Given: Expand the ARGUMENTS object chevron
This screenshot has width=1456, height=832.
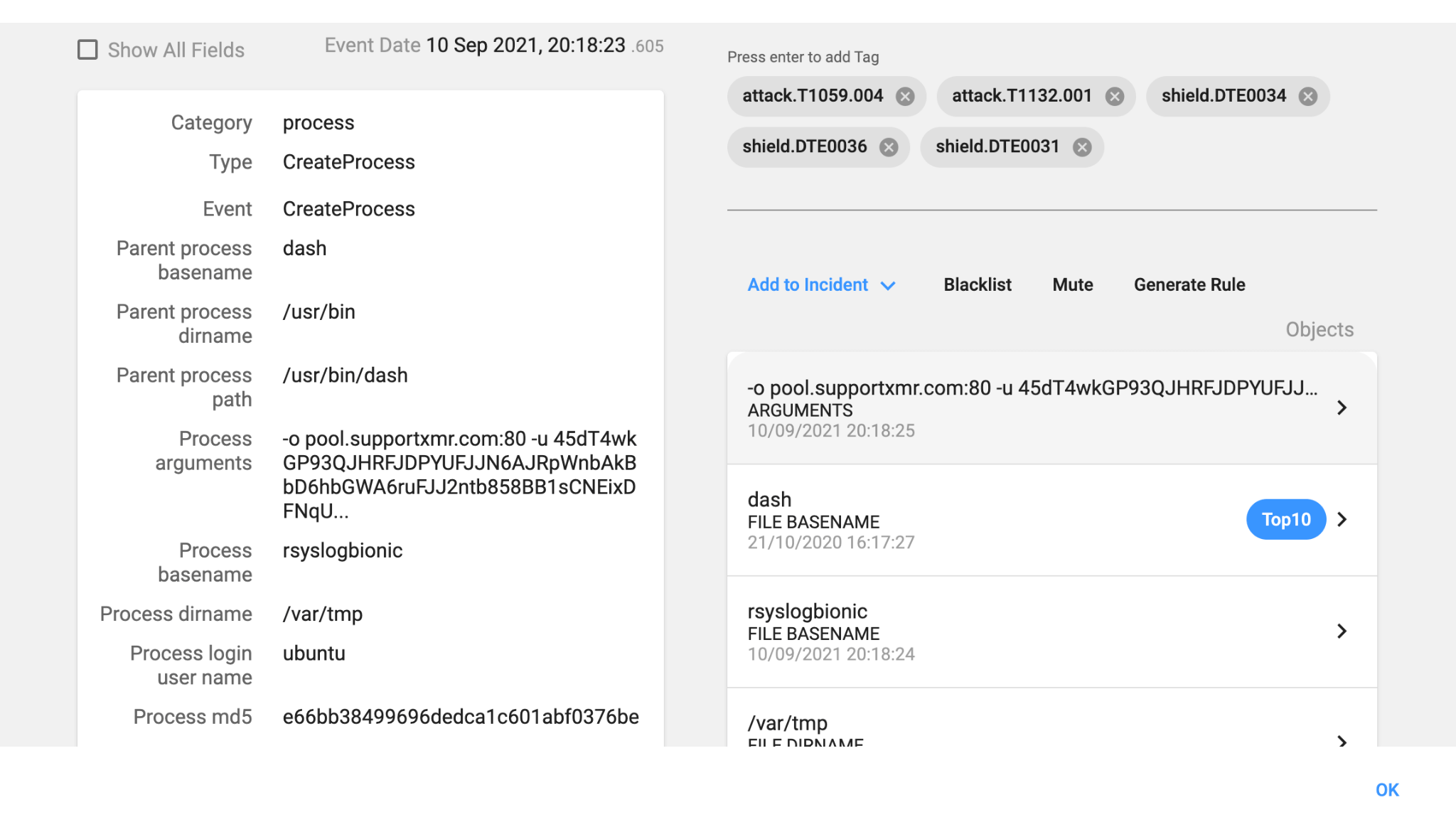Looking at the screenshot, I should tap(1342, 407).
